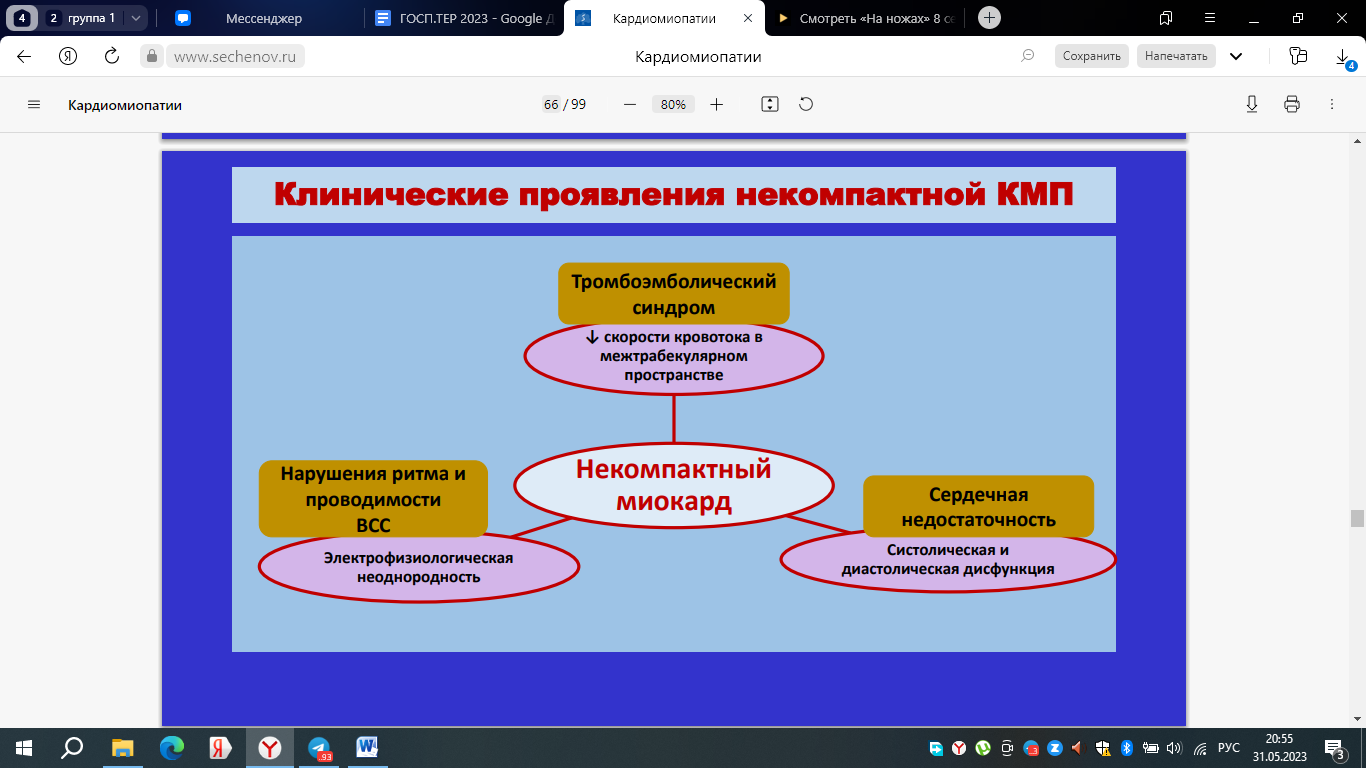Open browser tab manager icon
This screenshot has width=1366, height=768.
(1166, 17)
